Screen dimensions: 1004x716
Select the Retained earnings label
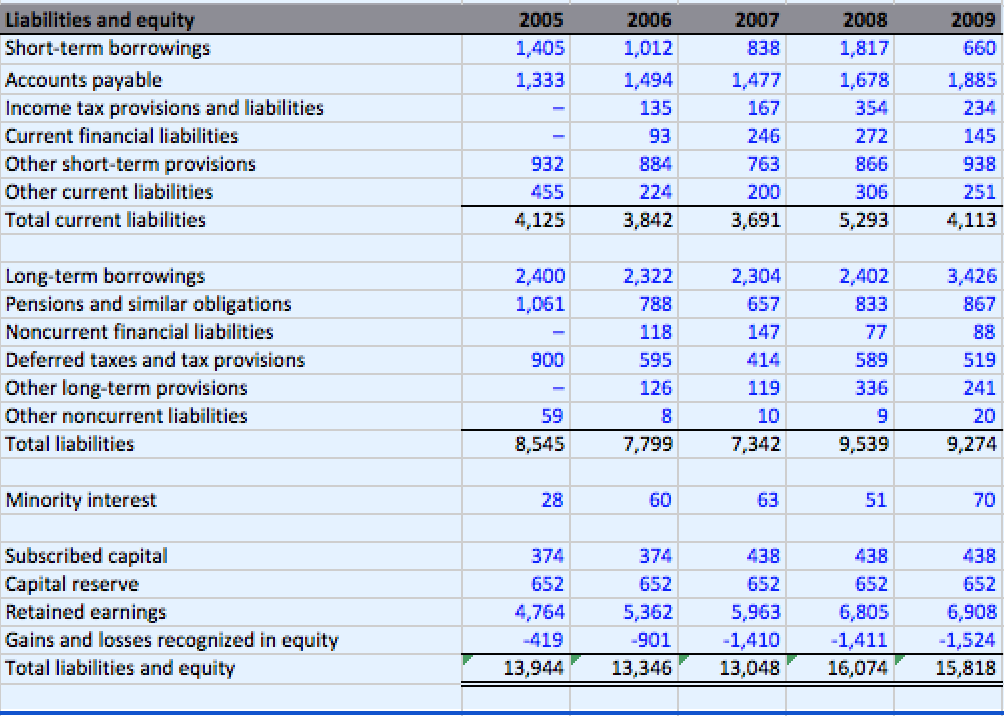pos(82,612)
